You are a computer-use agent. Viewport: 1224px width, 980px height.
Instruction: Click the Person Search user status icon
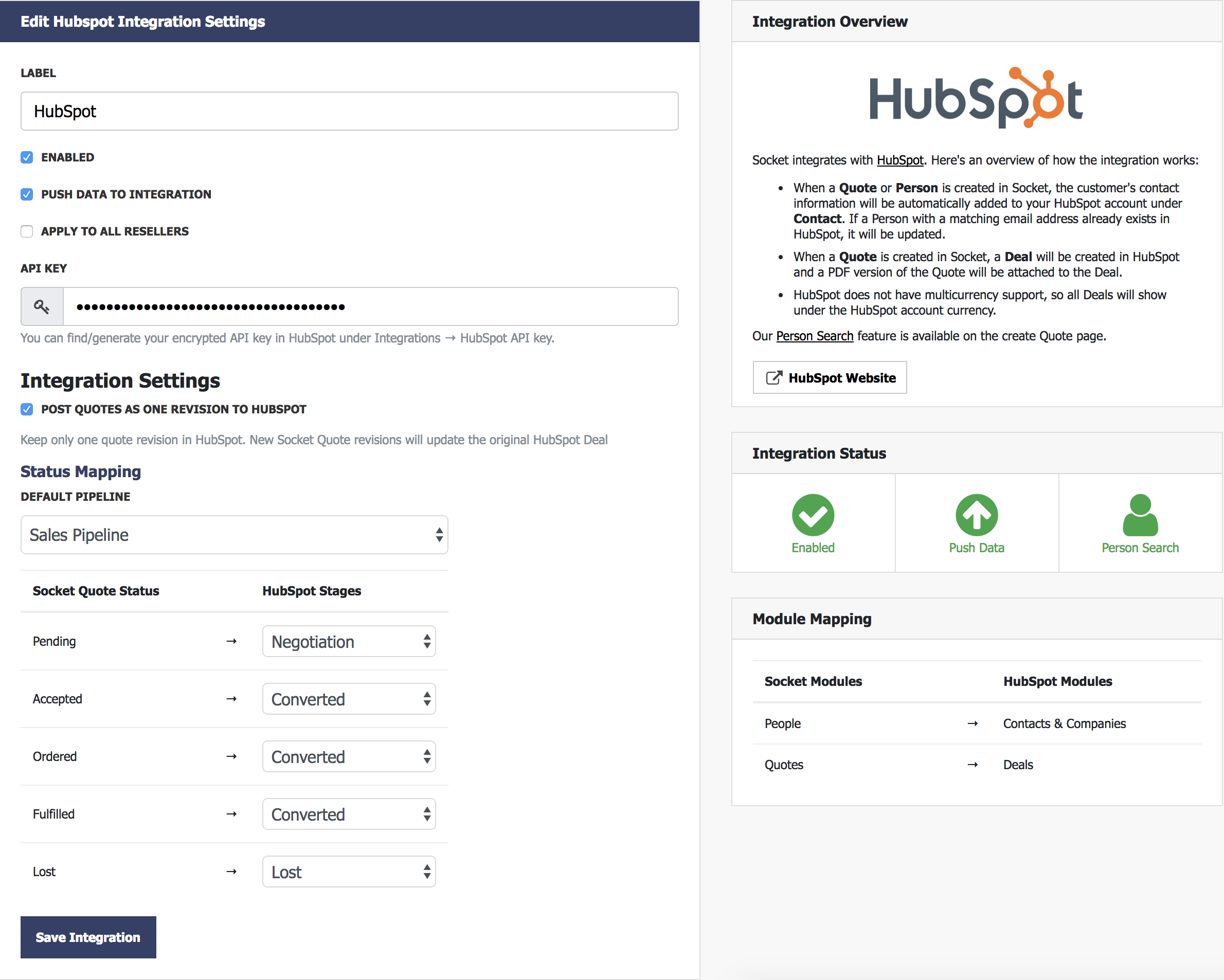tap(1140, 515)
